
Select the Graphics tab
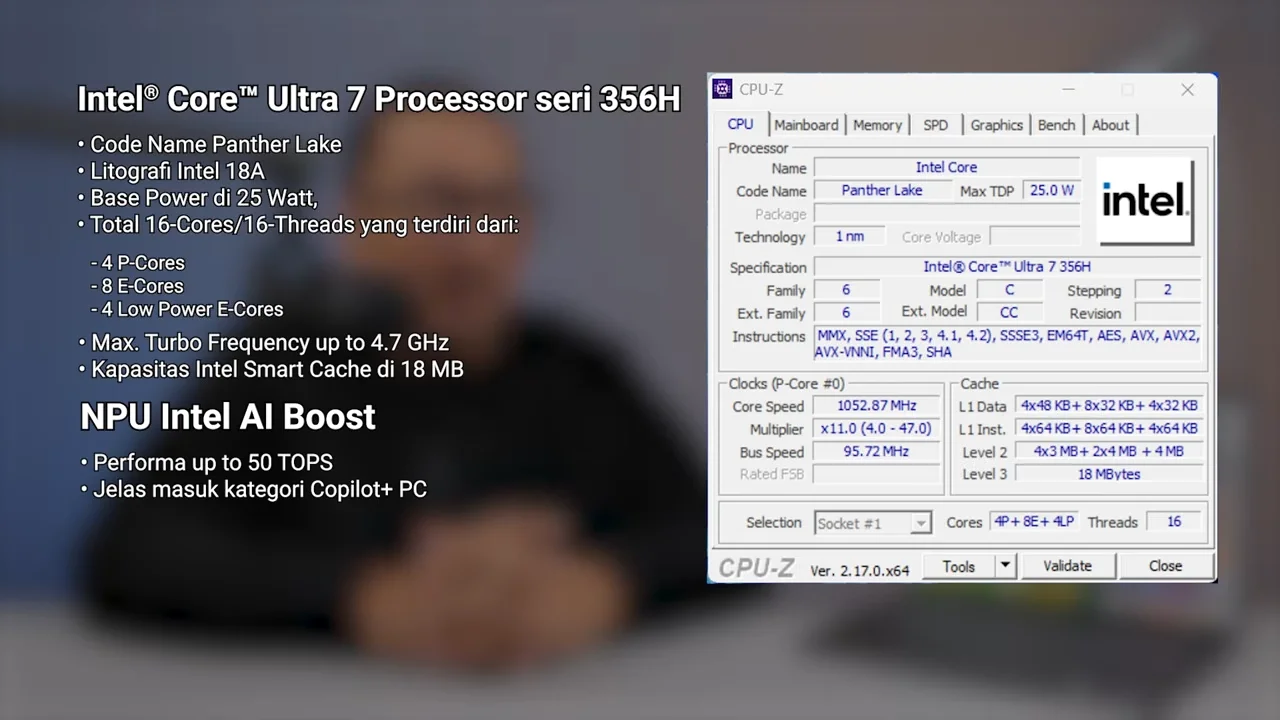coord(997,125)
